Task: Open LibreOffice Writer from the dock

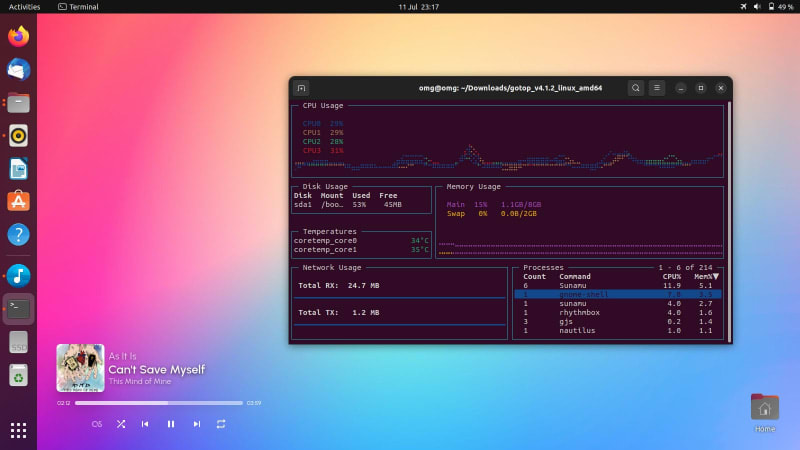Action: point(18,168)
